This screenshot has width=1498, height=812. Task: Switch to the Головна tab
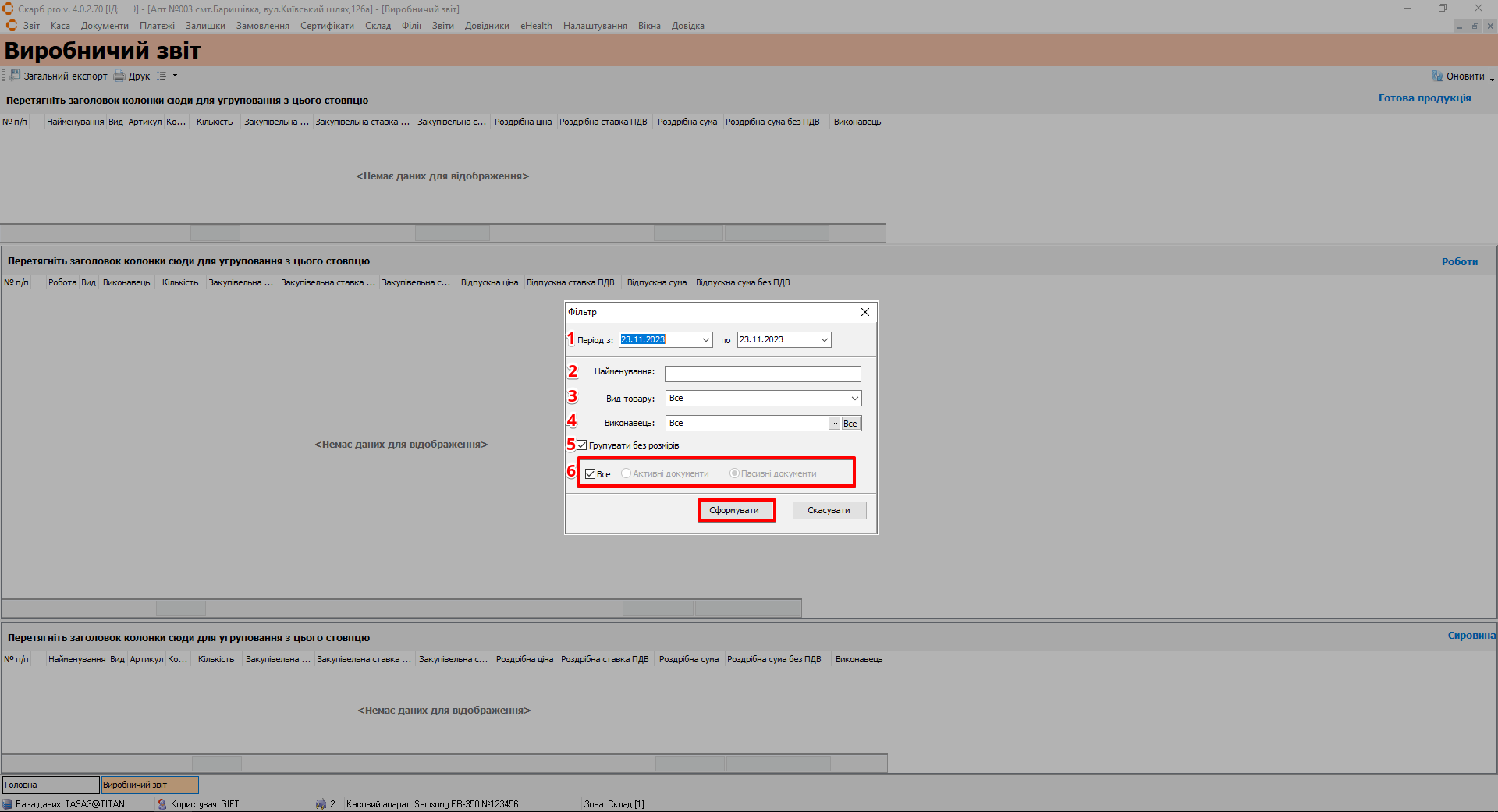(x=51, y=785)
